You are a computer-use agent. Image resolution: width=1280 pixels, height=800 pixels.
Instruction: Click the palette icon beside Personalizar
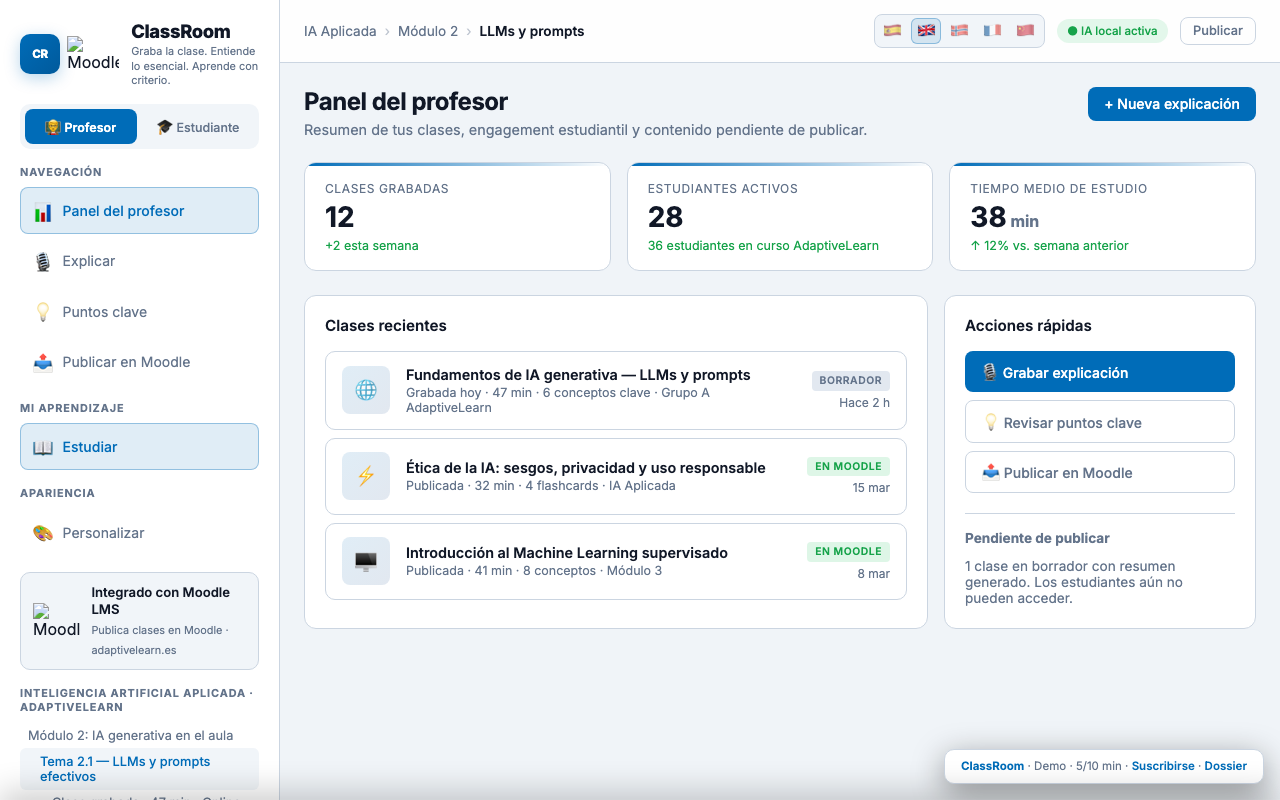(x=43, y=533)
